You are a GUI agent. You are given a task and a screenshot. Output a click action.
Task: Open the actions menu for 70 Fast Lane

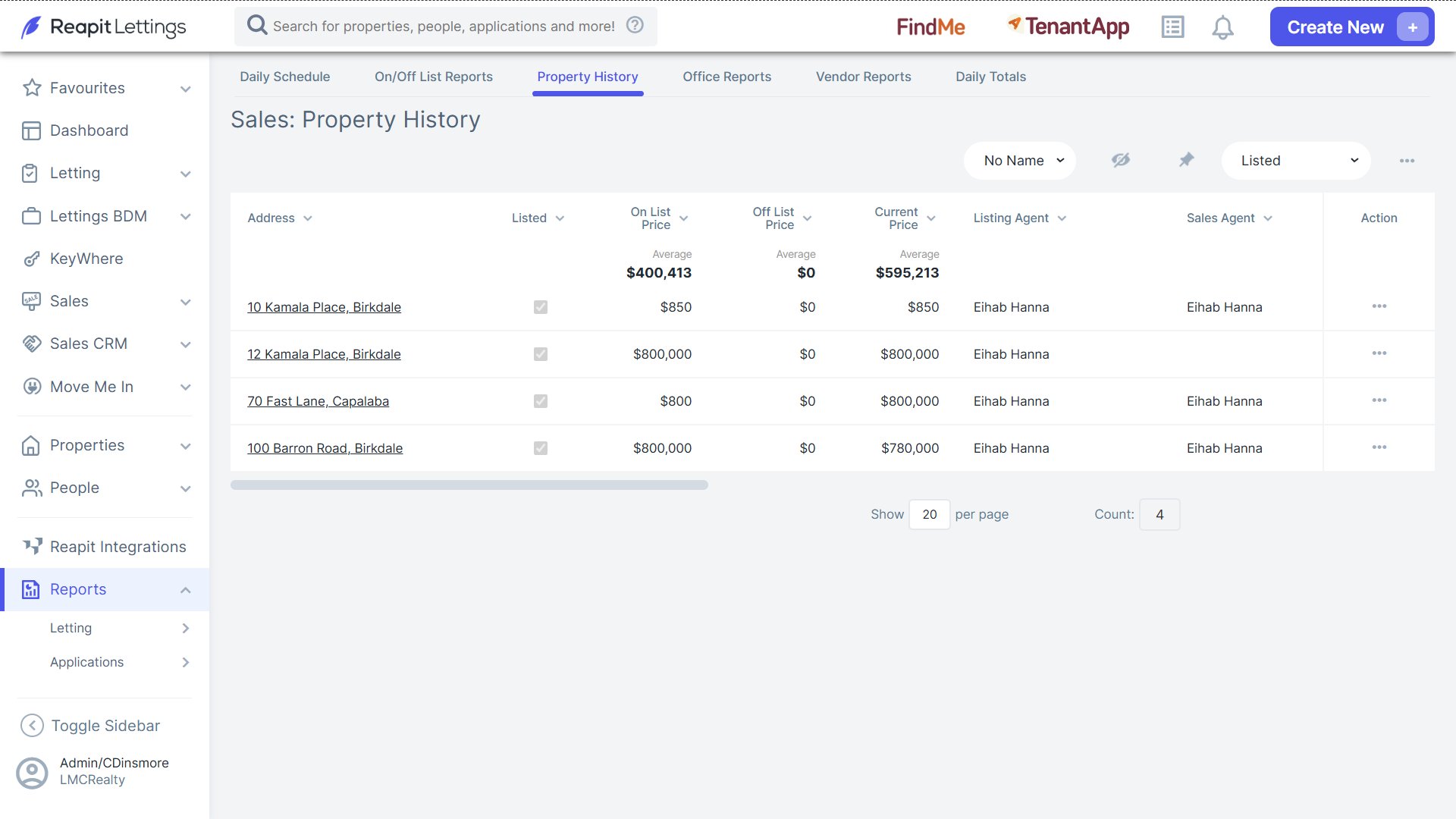click(1379, 400)
